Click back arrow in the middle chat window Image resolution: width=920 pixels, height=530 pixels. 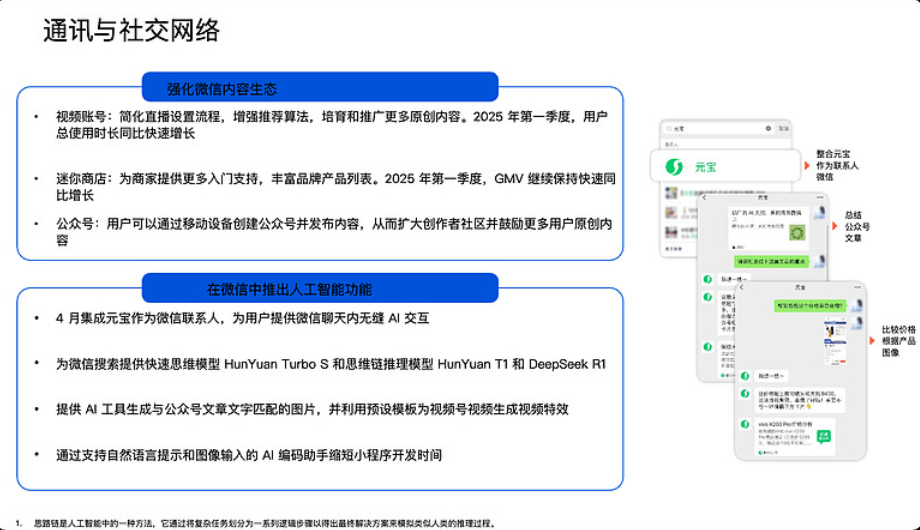pyautogui.click(x=702, y=198)
